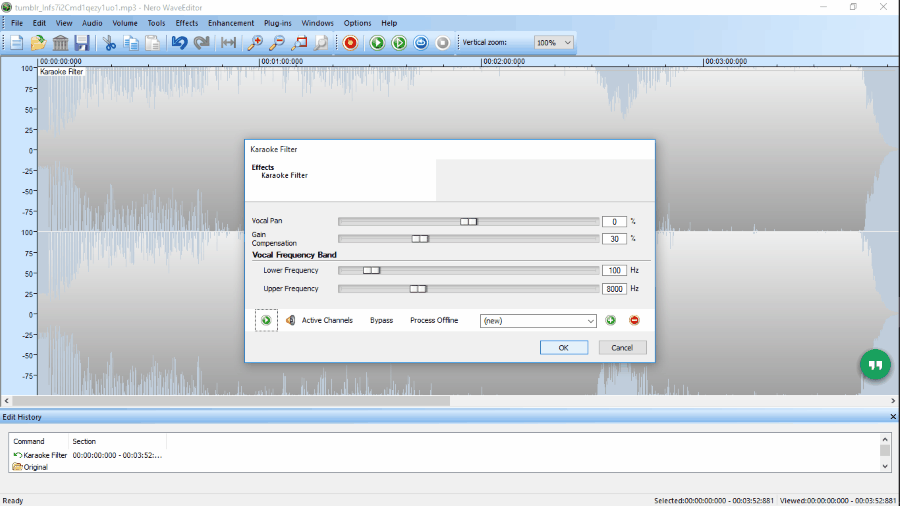Click the Lower Frequency field showing 100

pos(614,270)
